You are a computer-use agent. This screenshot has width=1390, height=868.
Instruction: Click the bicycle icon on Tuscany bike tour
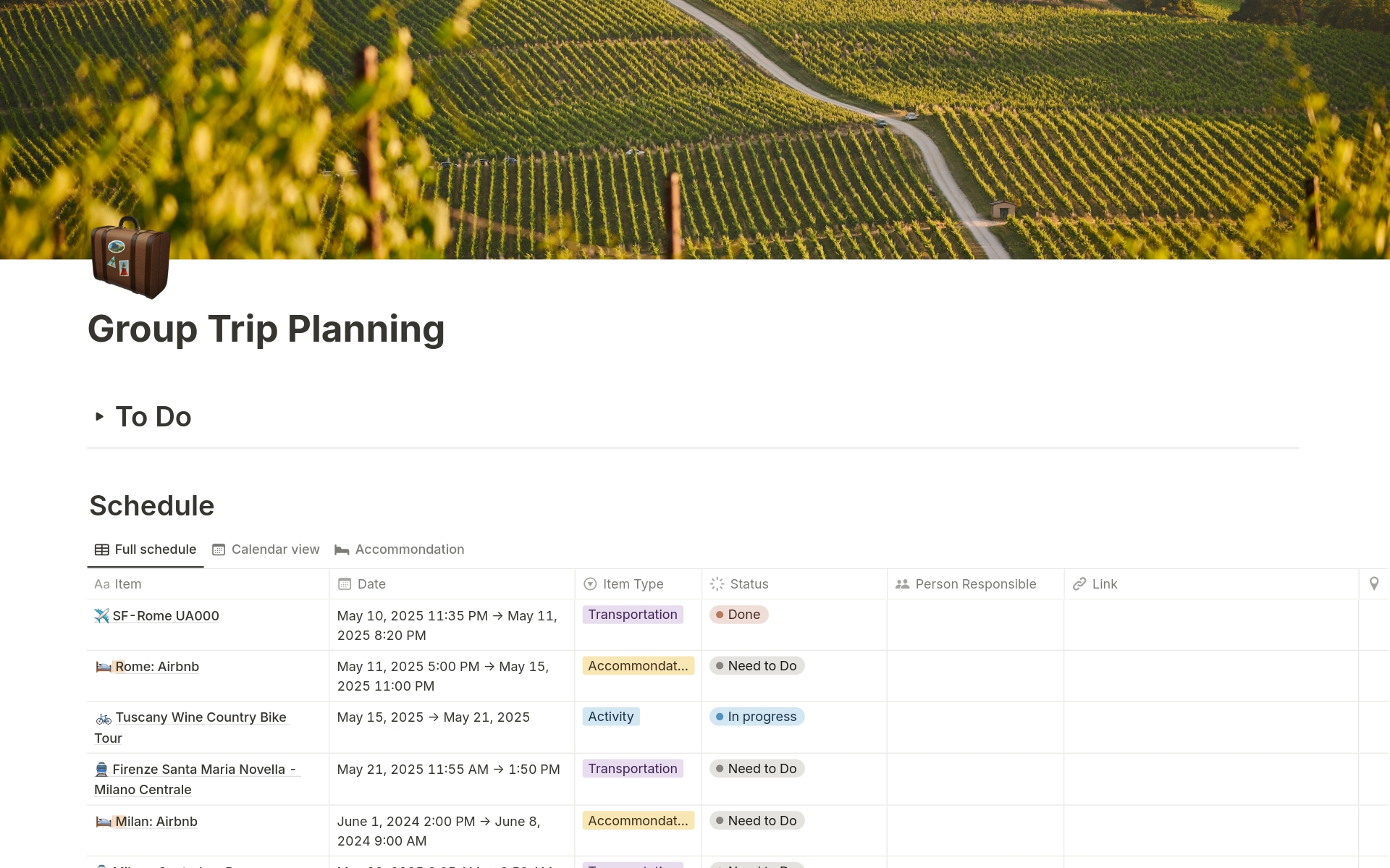[x=104, y=718]
